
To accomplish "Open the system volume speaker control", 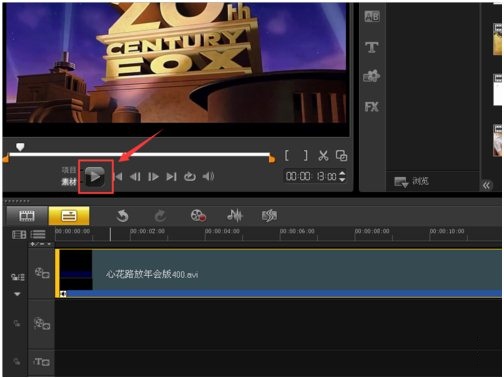I will pos(208,176).
